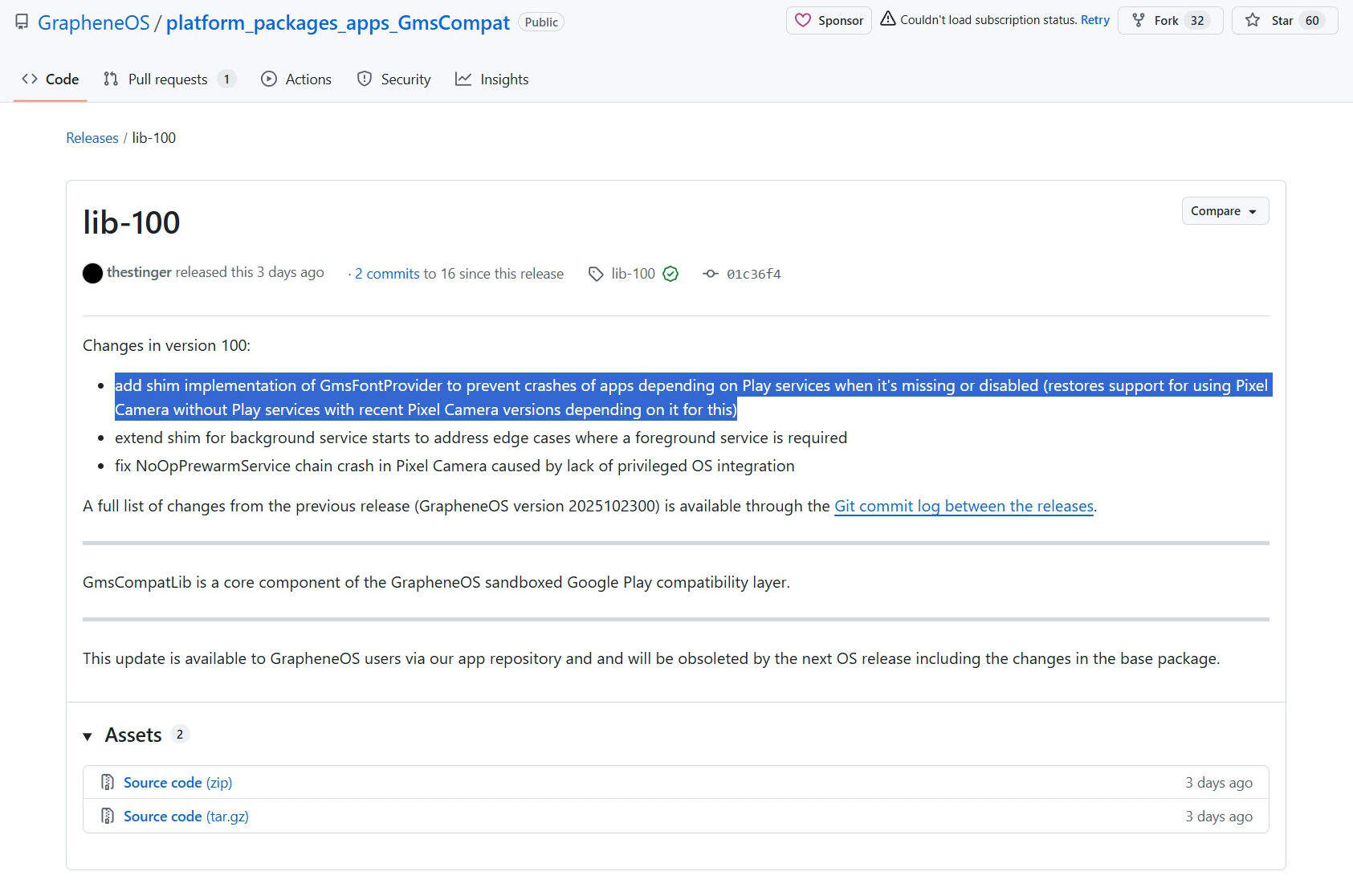Open the Actions tab
The width and height of the screenshot is (1353, 896).
click(x=296, y=79)
